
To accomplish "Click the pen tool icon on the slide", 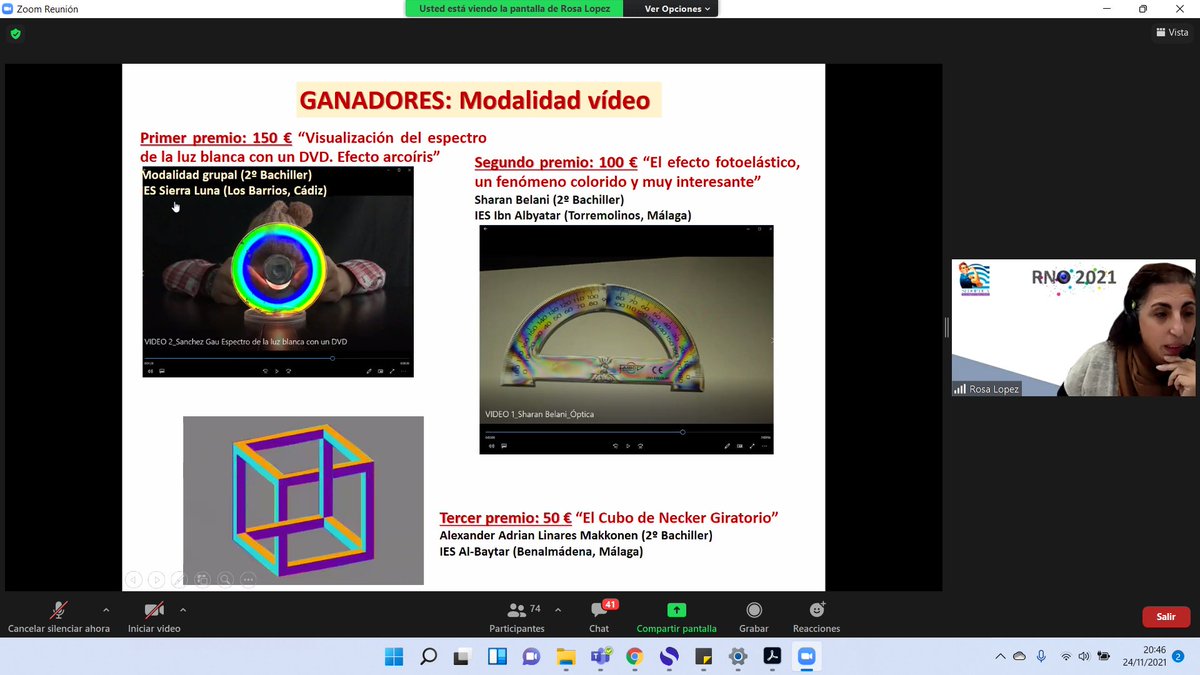I will click(x=179, y=578).
